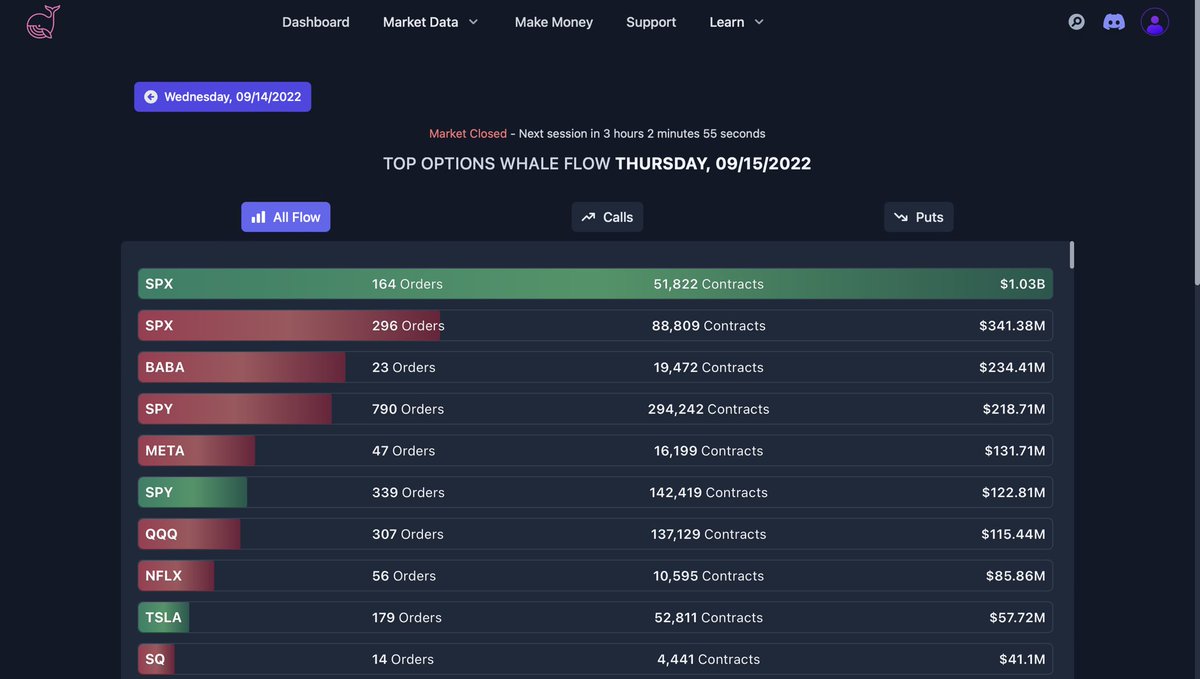This screenshot has width=1200, height=679.
Task: Click the rising trend icon in Calls
Action: click(588, 217)
